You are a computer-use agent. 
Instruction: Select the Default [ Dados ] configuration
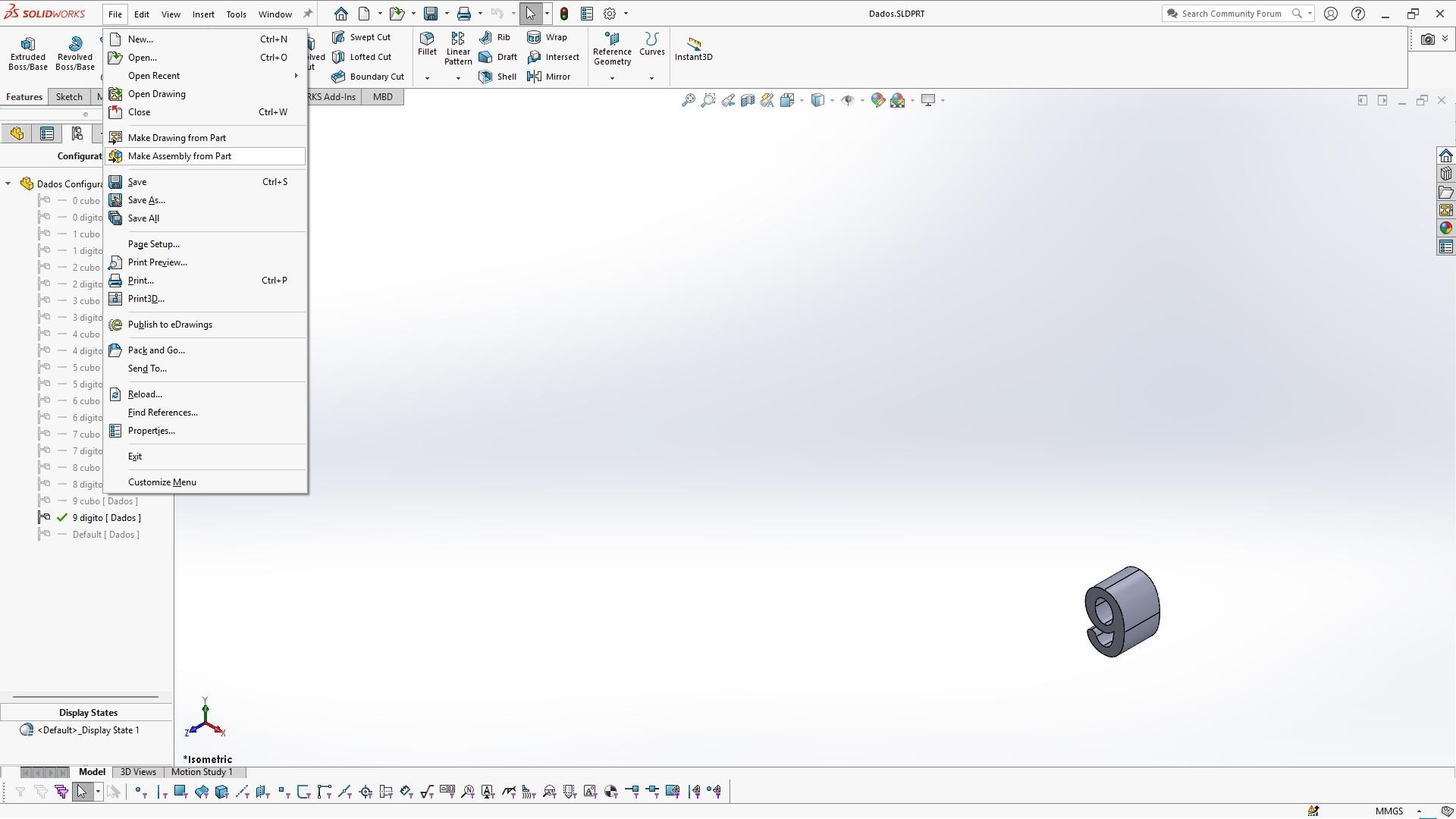click(x=105, y=535)
